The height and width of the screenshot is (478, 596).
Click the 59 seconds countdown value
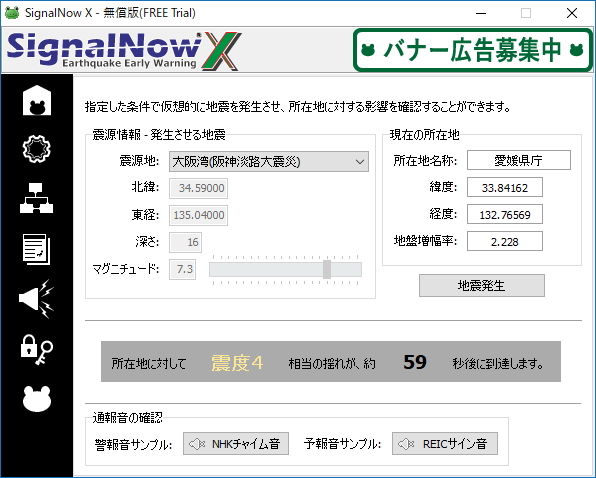pyautogui.click(x=415, y=362)
